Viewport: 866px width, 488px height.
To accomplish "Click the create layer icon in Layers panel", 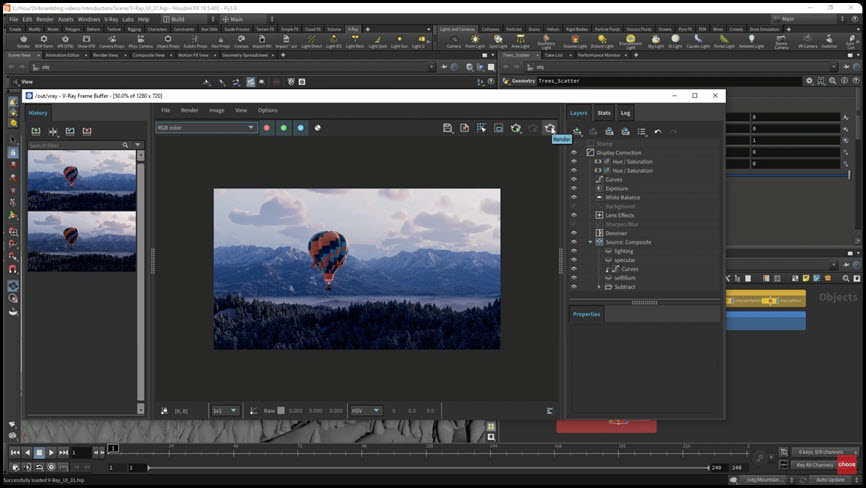I will pyautogui.click(x=577, y=131).
